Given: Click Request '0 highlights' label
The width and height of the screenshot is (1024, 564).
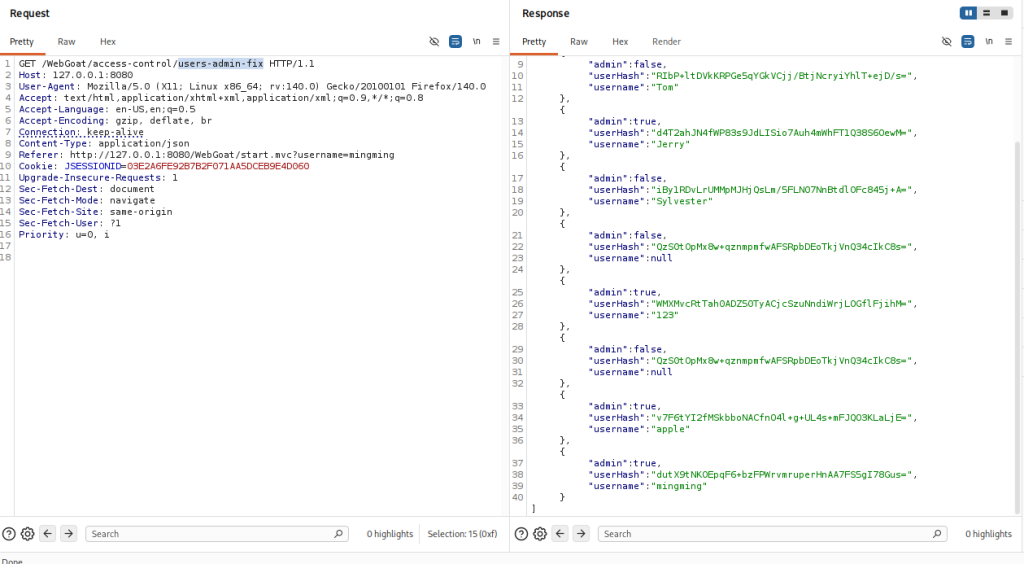Looking at the screenshot, I should [x=390, y=534].
